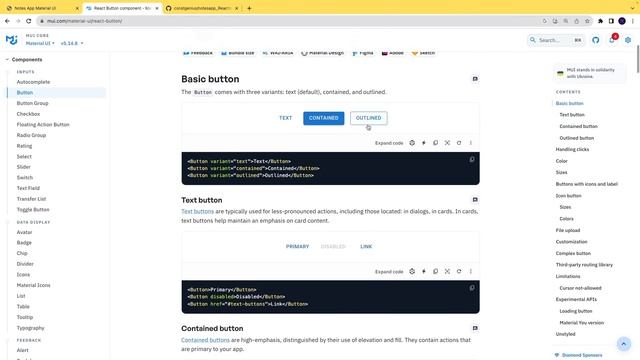This screenshot has height=360, width=640.
Task: Open Autocomplete in the sidebar
Action: [x=33, y=82]
